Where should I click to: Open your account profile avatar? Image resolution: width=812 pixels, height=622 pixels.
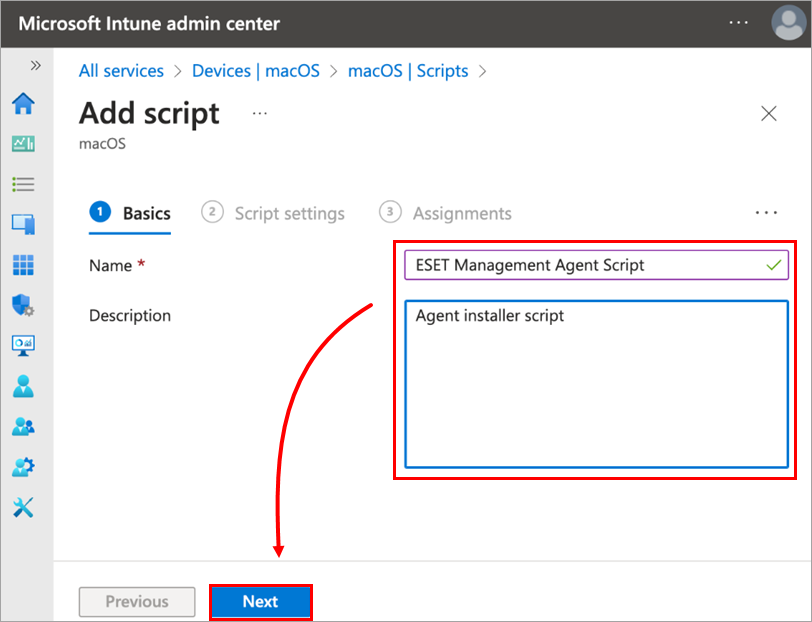tap(788, 23)
